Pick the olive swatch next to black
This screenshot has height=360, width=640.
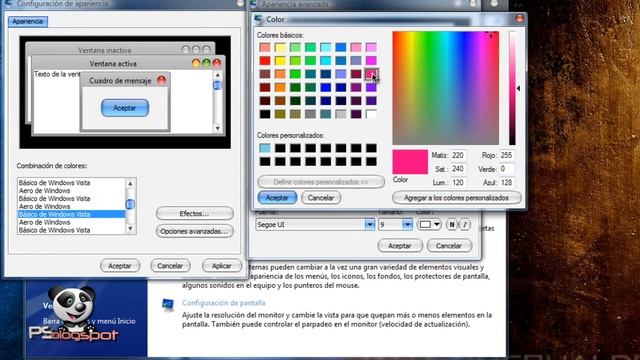point(280,114)
